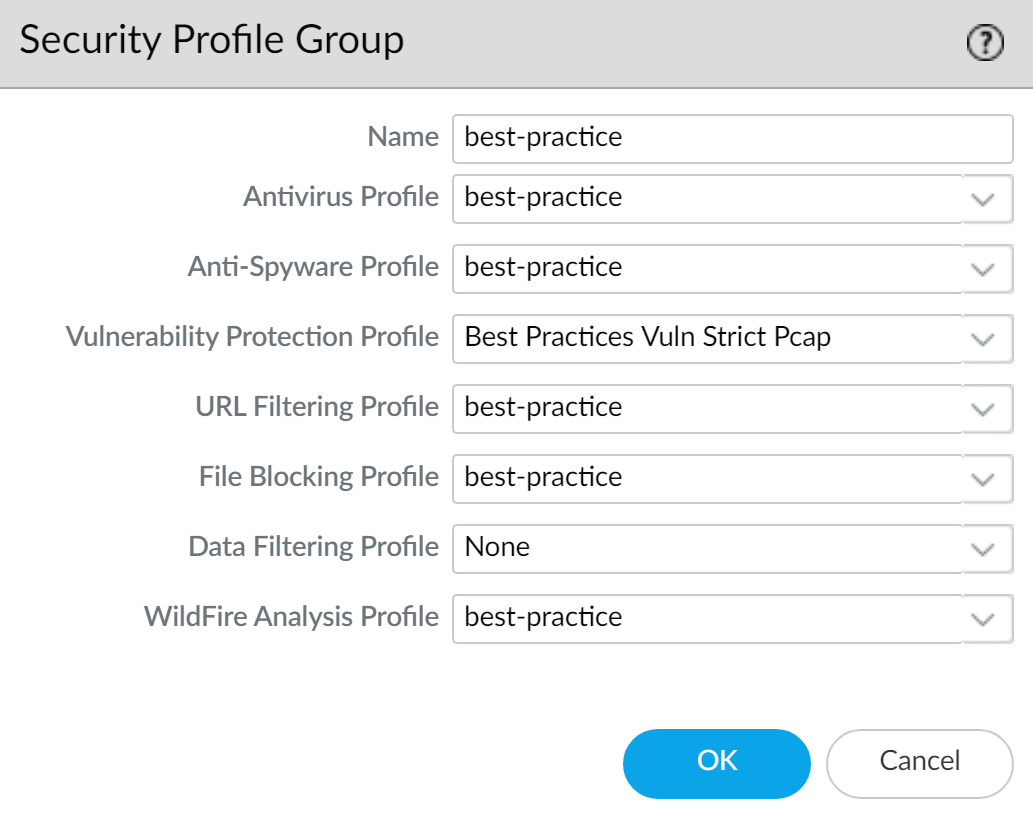Click the Anti-Spyware Profile value field
The image size is (1033, 835).
pyautogui.click(x=706, y=268)
